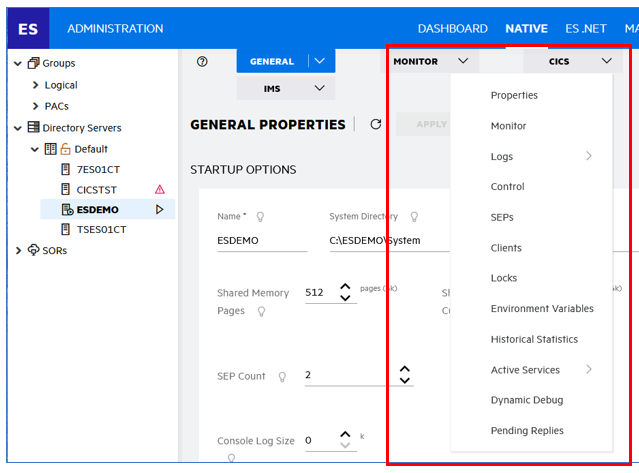Select Monitor from the dropdown list
639x473 pixels.
[x=508, y=126]
